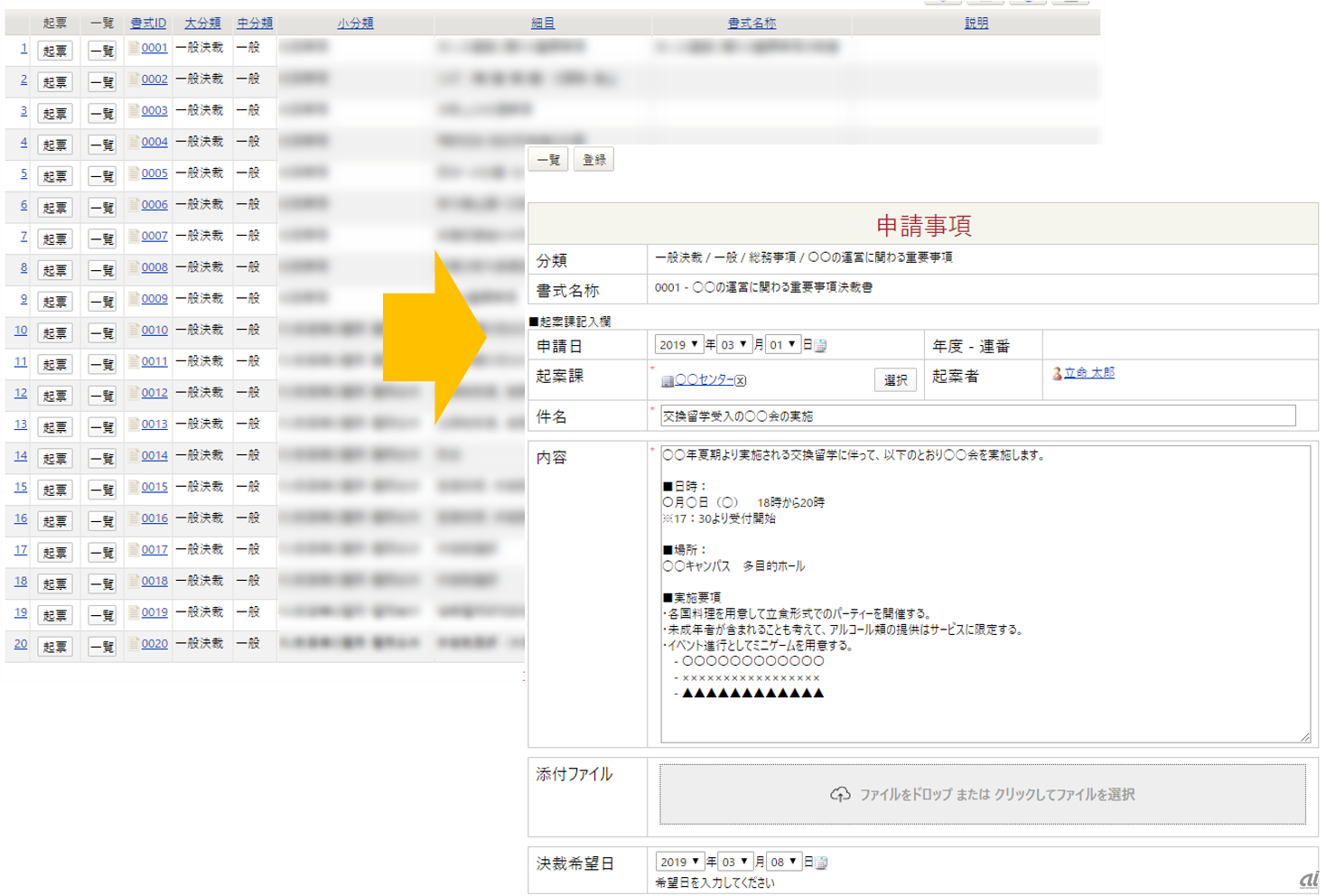Open form ID link 0004
Image resolution: width=1326 pixels, height=896 pixels.
tap(154, 142)
